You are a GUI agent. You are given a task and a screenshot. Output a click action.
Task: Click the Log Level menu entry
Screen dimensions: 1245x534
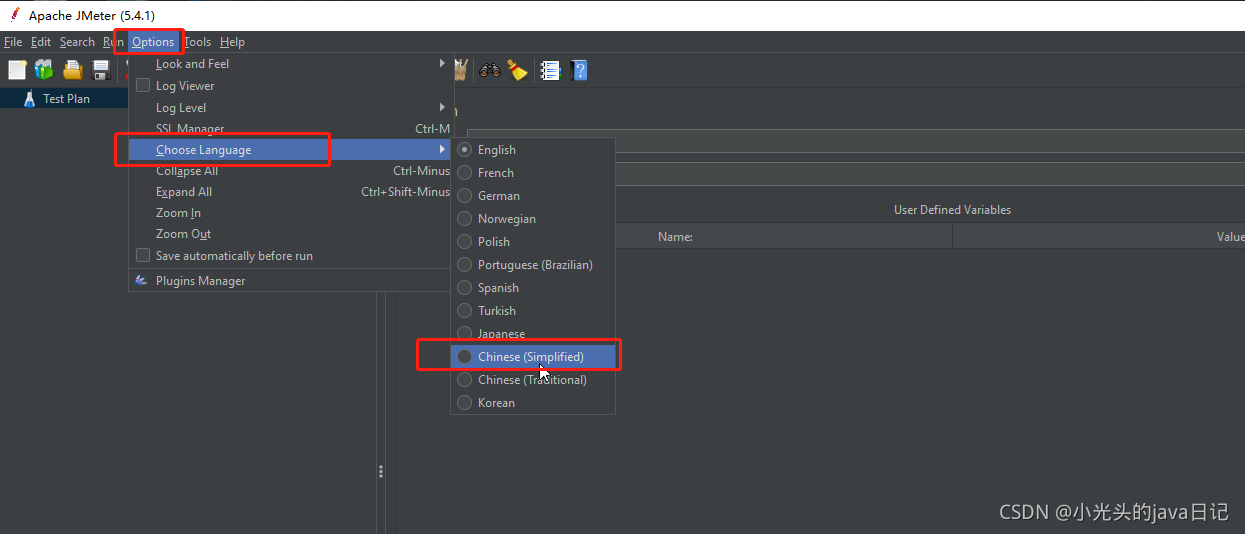[291, 107]
